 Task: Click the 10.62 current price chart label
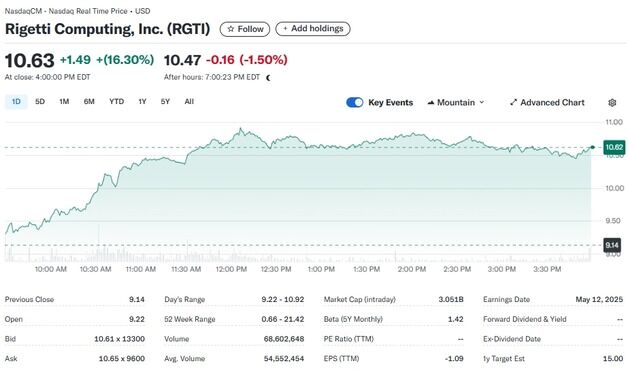point(614,147)
